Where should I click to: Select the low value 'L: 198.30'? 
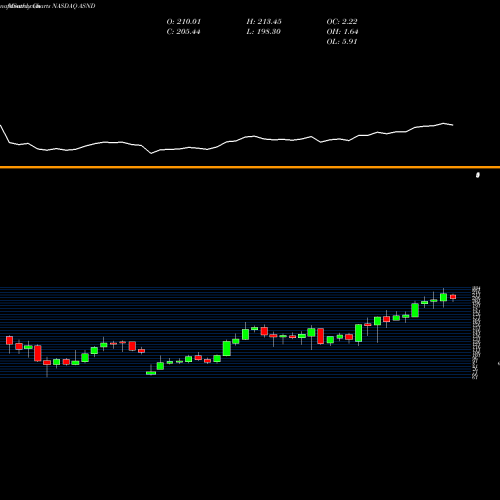tap(263, 32)
